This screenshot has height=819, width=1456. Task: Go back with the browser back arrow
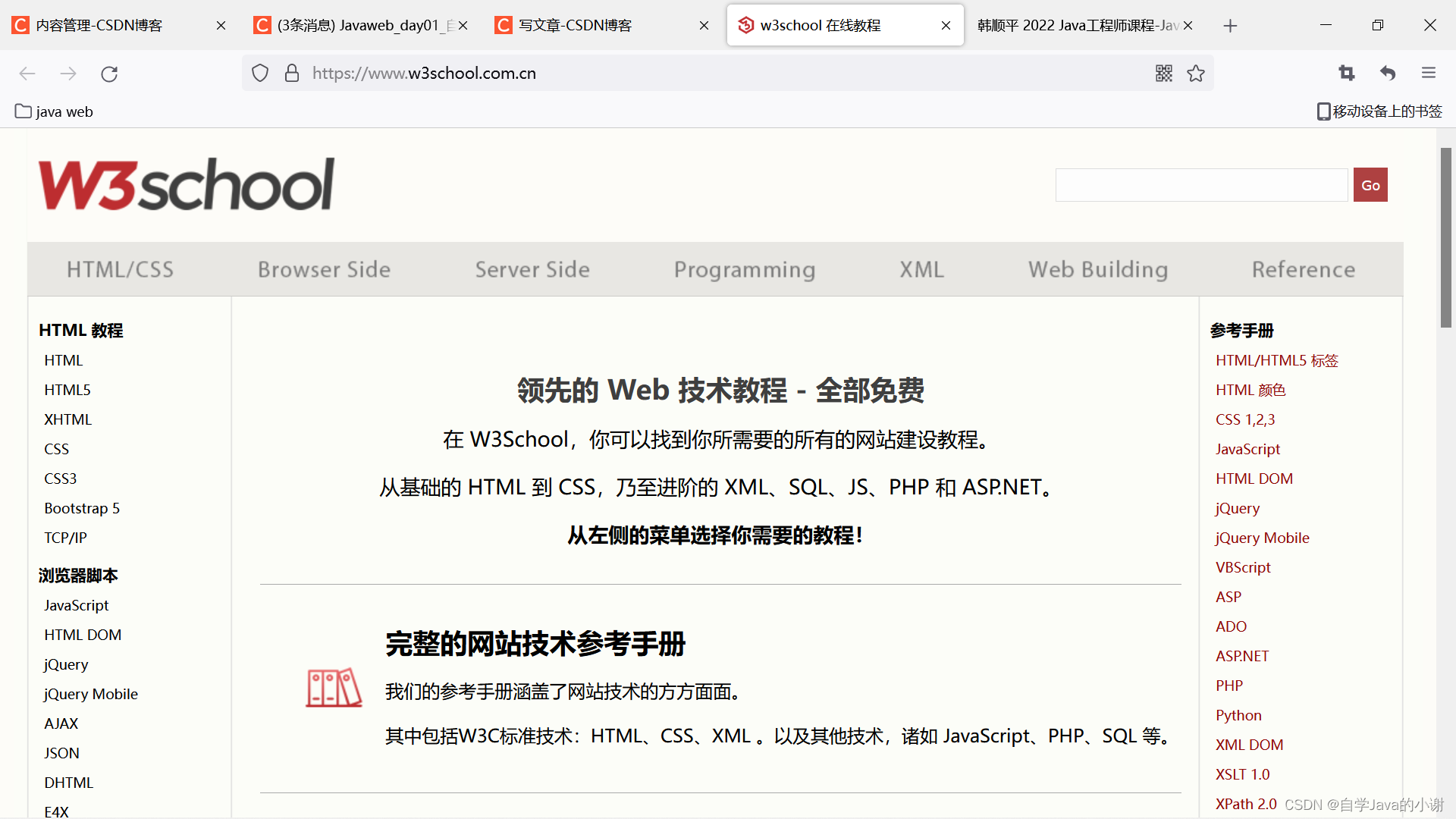coord(27,74)
